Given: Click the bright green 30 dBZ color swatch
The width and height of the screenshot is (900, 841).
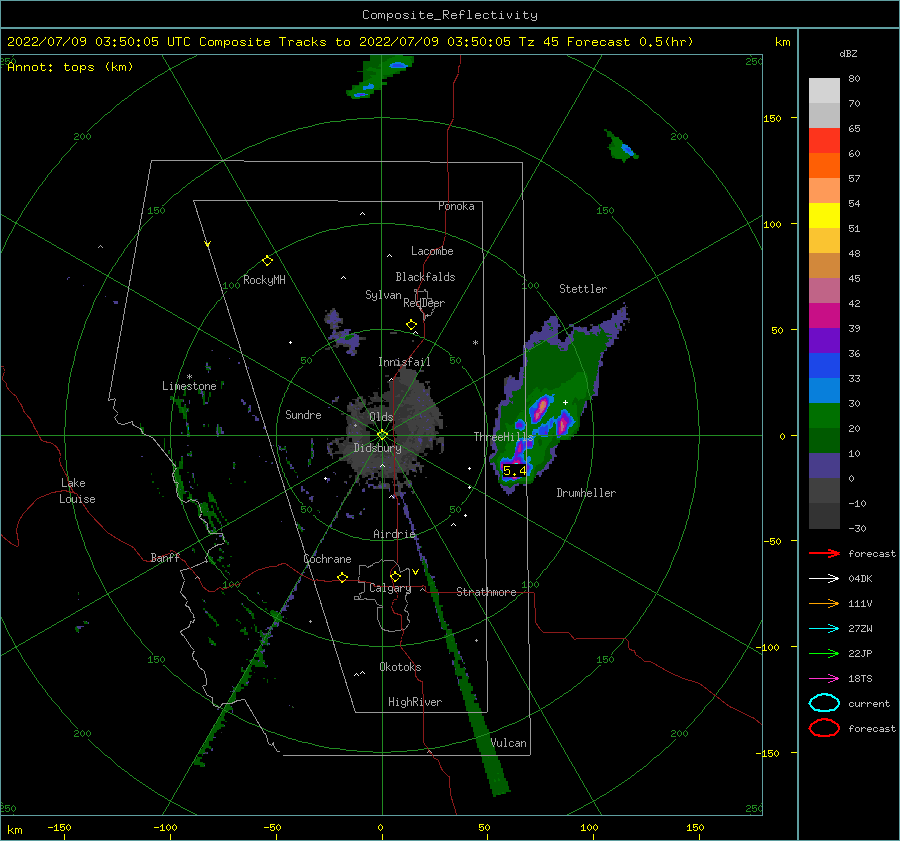Looking at the screenshot, I should [x=824, y=415].
